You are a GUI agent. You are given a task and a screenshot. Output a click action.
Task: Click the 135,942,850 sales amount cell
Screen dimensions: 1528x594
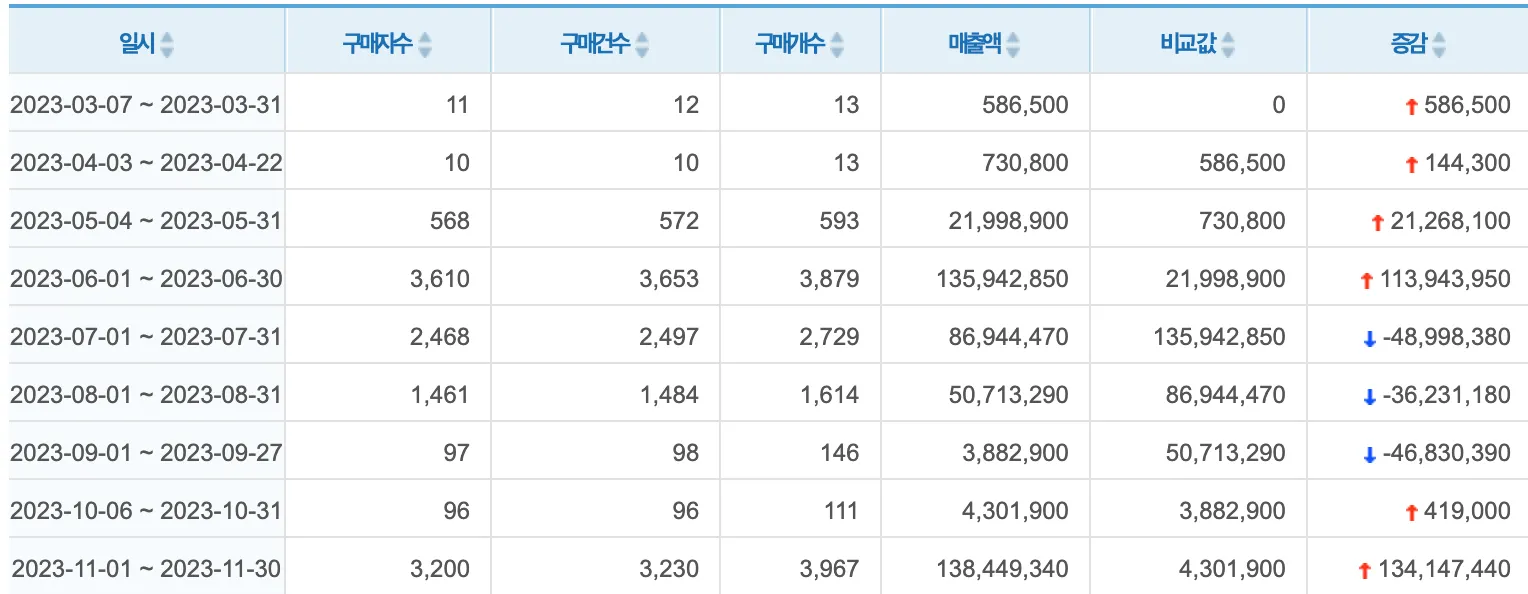1002,279
